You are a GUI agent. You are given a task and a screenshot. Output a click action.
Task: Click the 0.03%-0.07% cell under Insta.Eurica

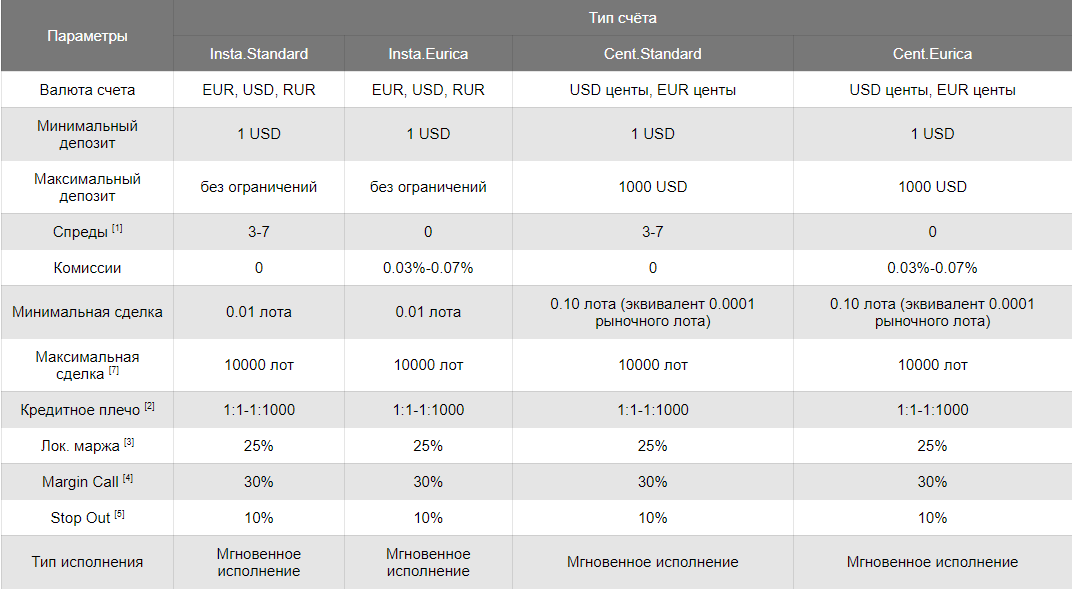(428, 268)
